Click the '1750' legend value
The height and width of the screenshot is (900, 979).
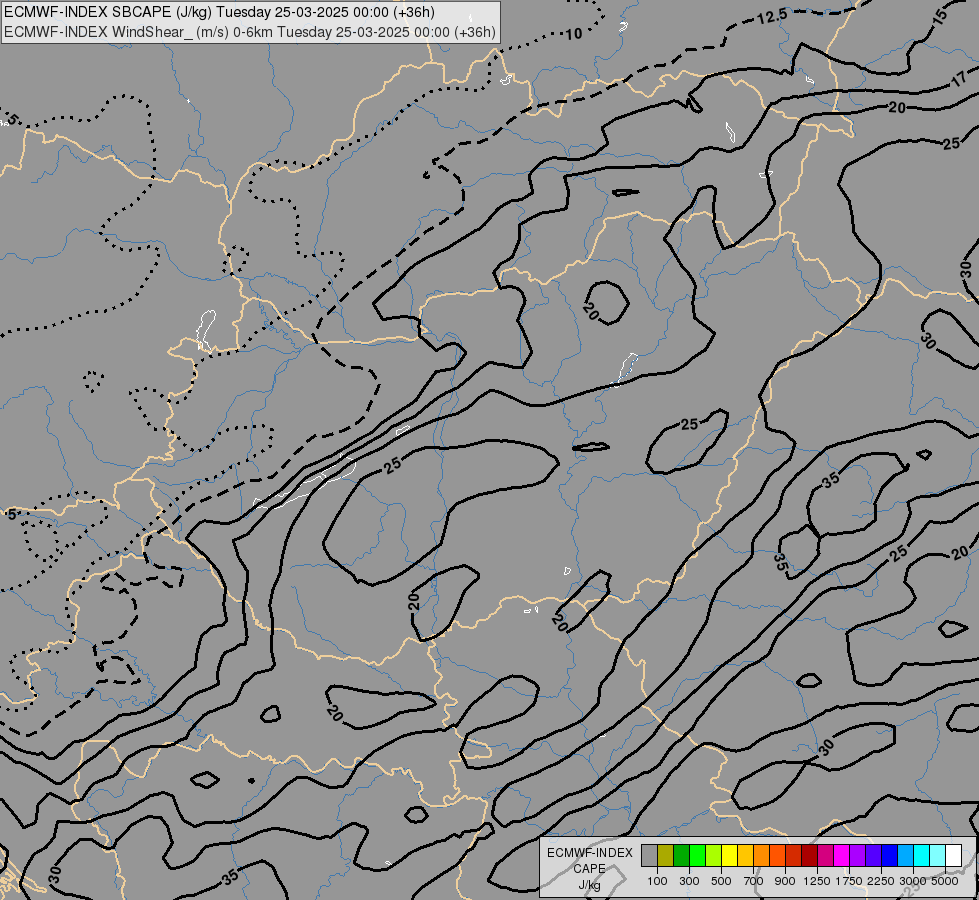coord(849,881)
